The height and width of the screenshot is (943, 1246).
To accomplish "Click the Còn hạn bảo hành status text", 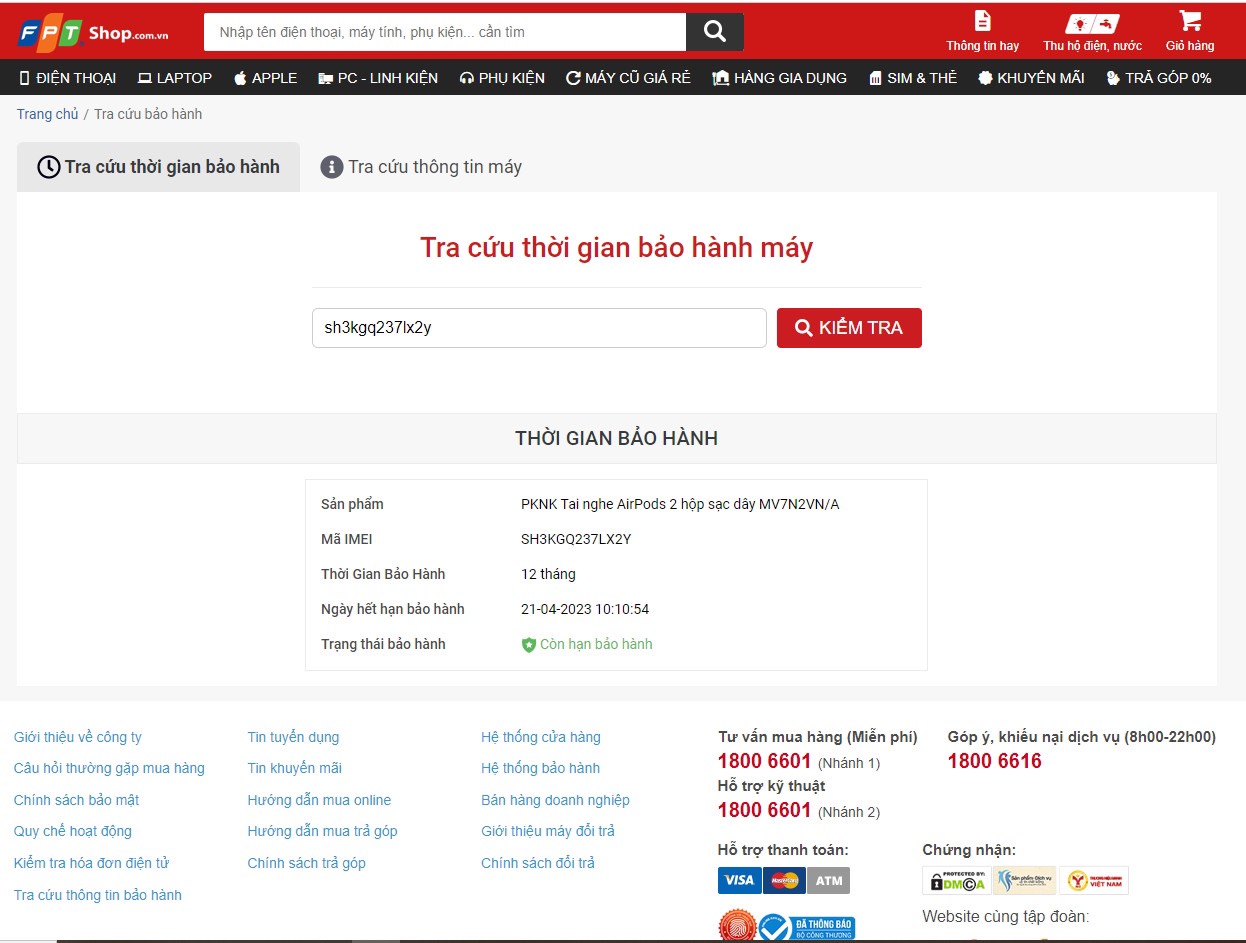I will (596, 644).
